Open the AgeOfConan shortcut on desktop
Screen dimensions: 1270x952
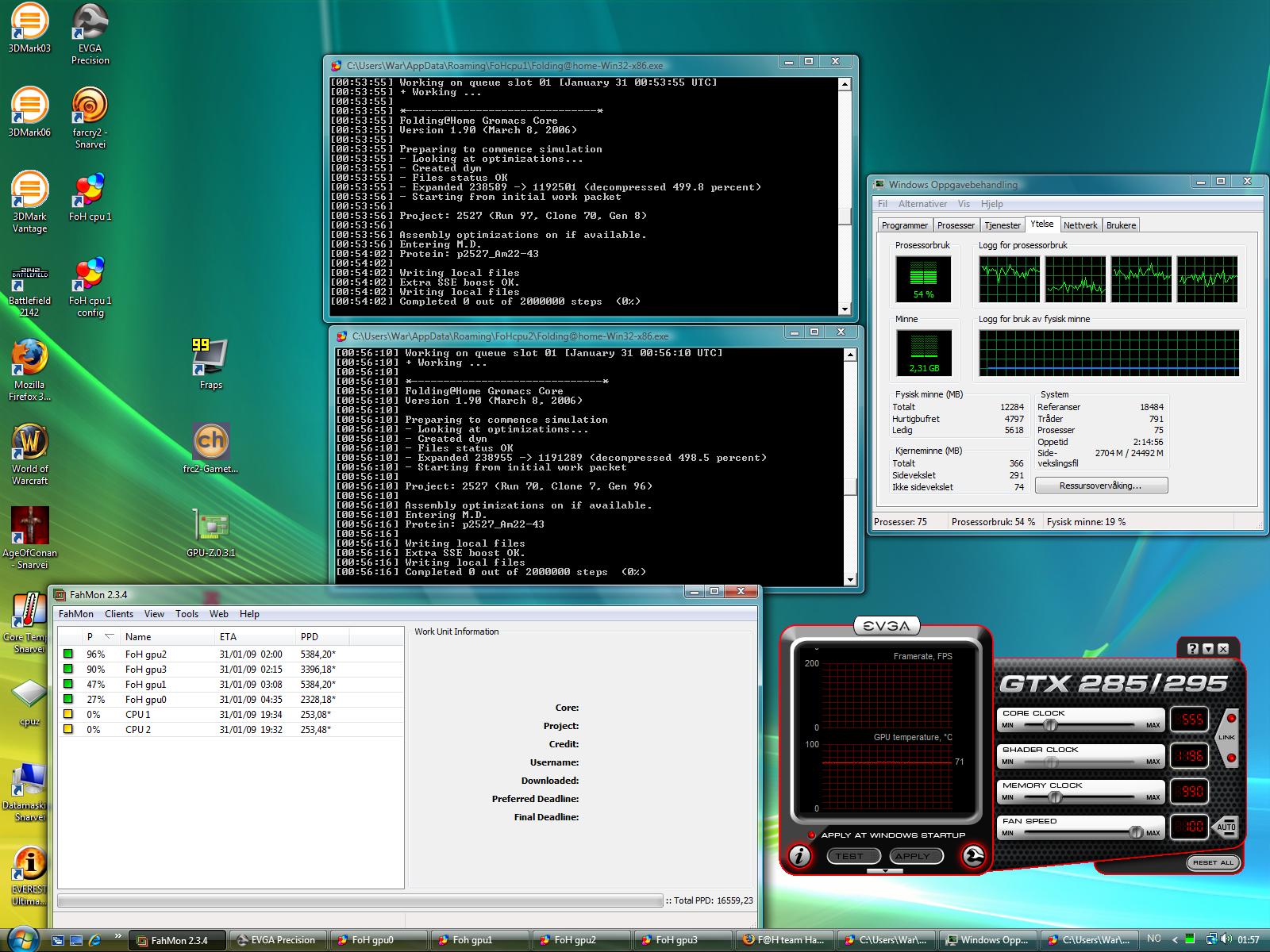point(29,539)
